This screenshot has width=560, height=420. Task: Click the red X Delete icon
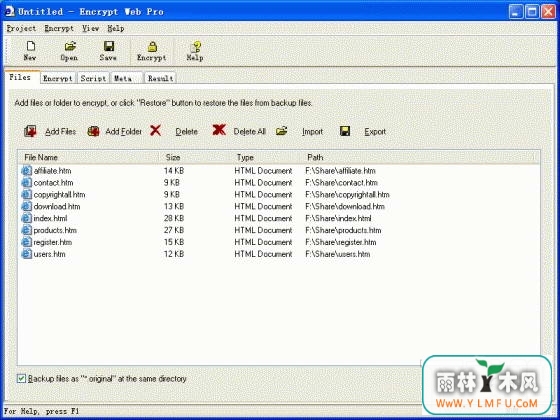[156, 131]
